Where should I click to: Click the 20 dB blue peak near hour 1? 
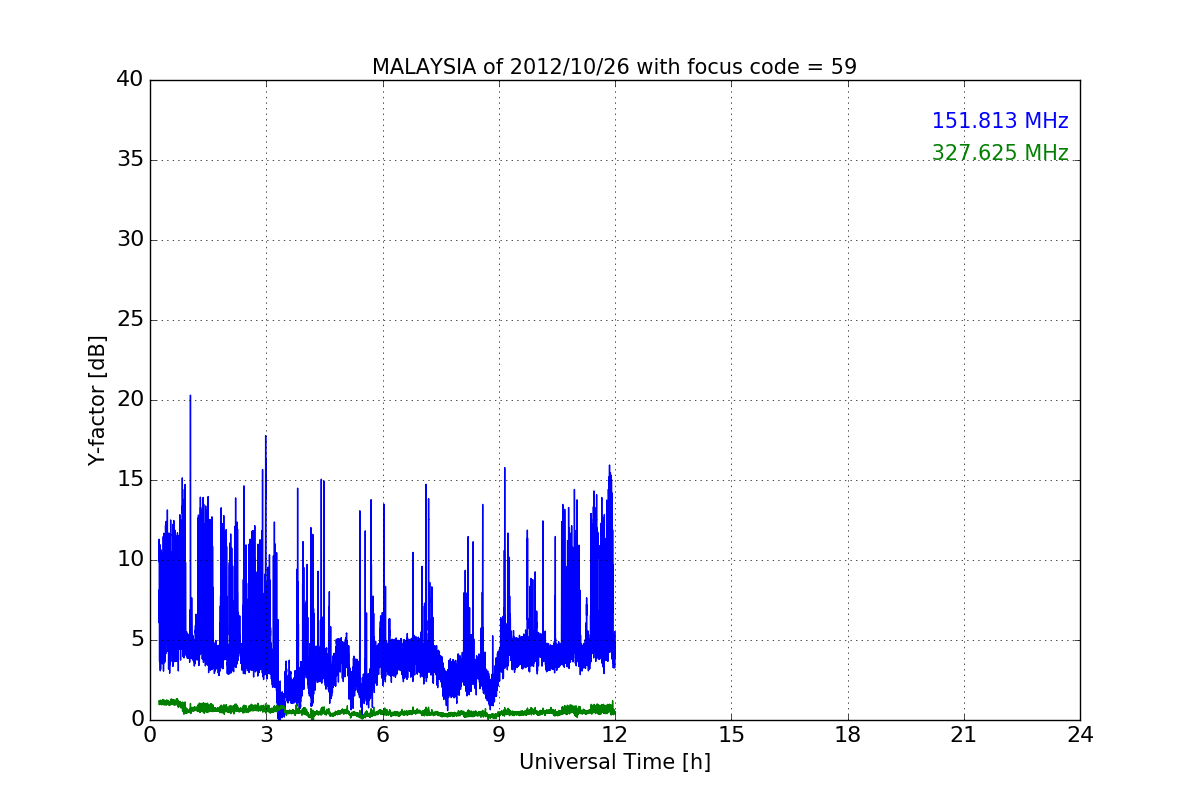pos(190,396)
